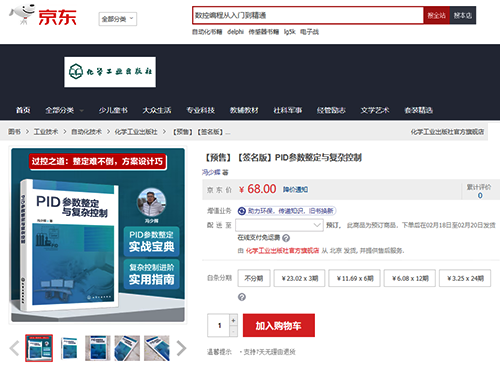500x367 pixels.
Task: Click the red 加入购物车 button
Action: point(279,325)
